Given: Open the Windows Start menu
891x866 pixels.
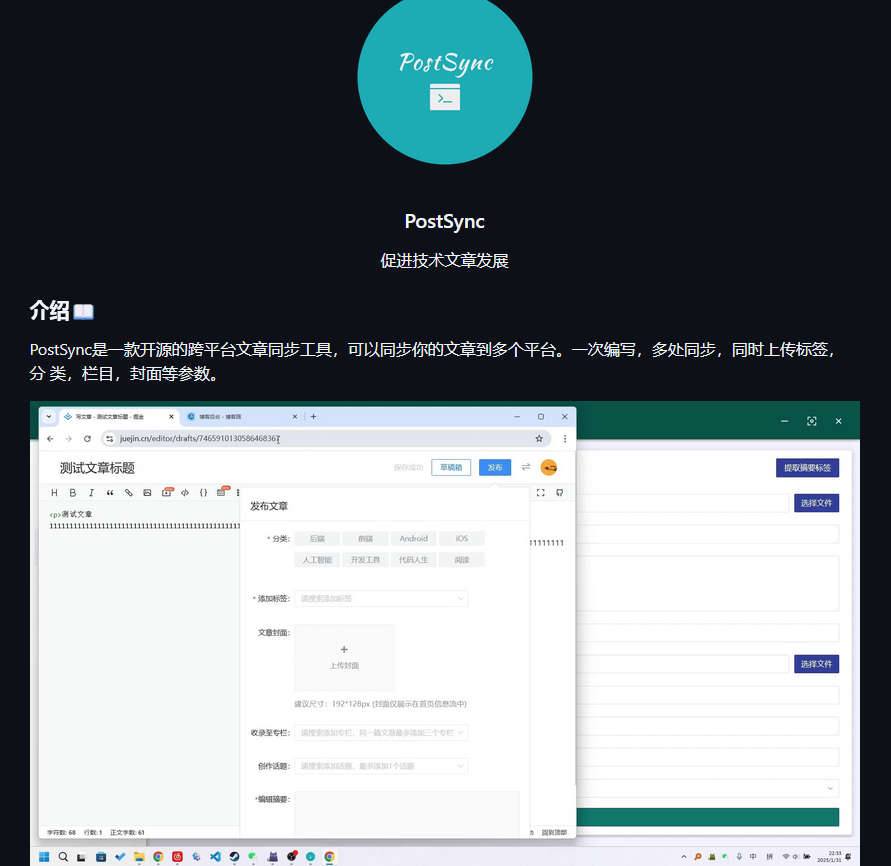Looking at the screenshot, I should click(44, 856).
